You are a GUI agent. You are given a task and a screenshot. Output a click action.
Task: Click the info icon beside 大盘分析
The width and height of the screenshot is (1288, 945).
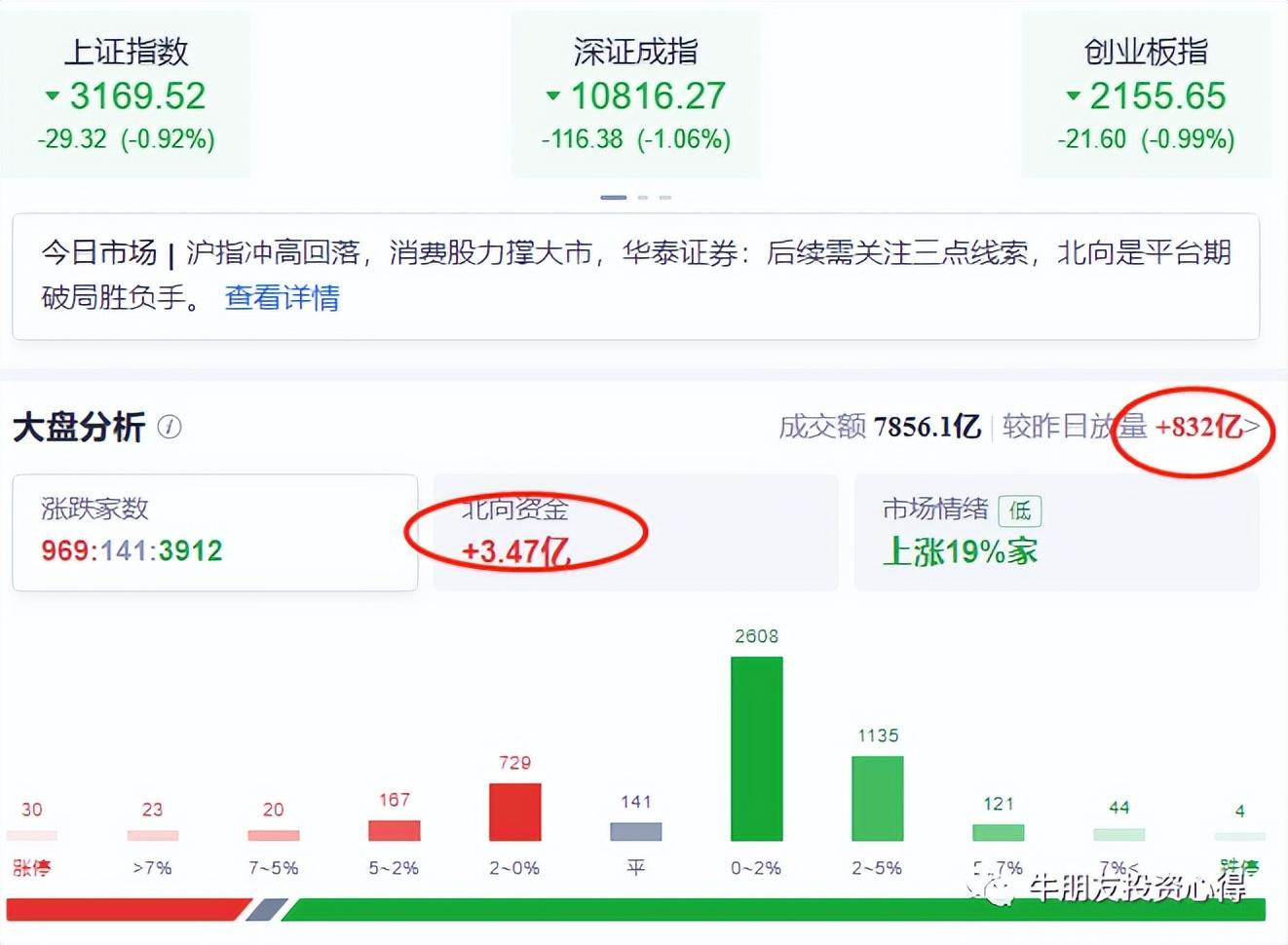tap(170, 427)
